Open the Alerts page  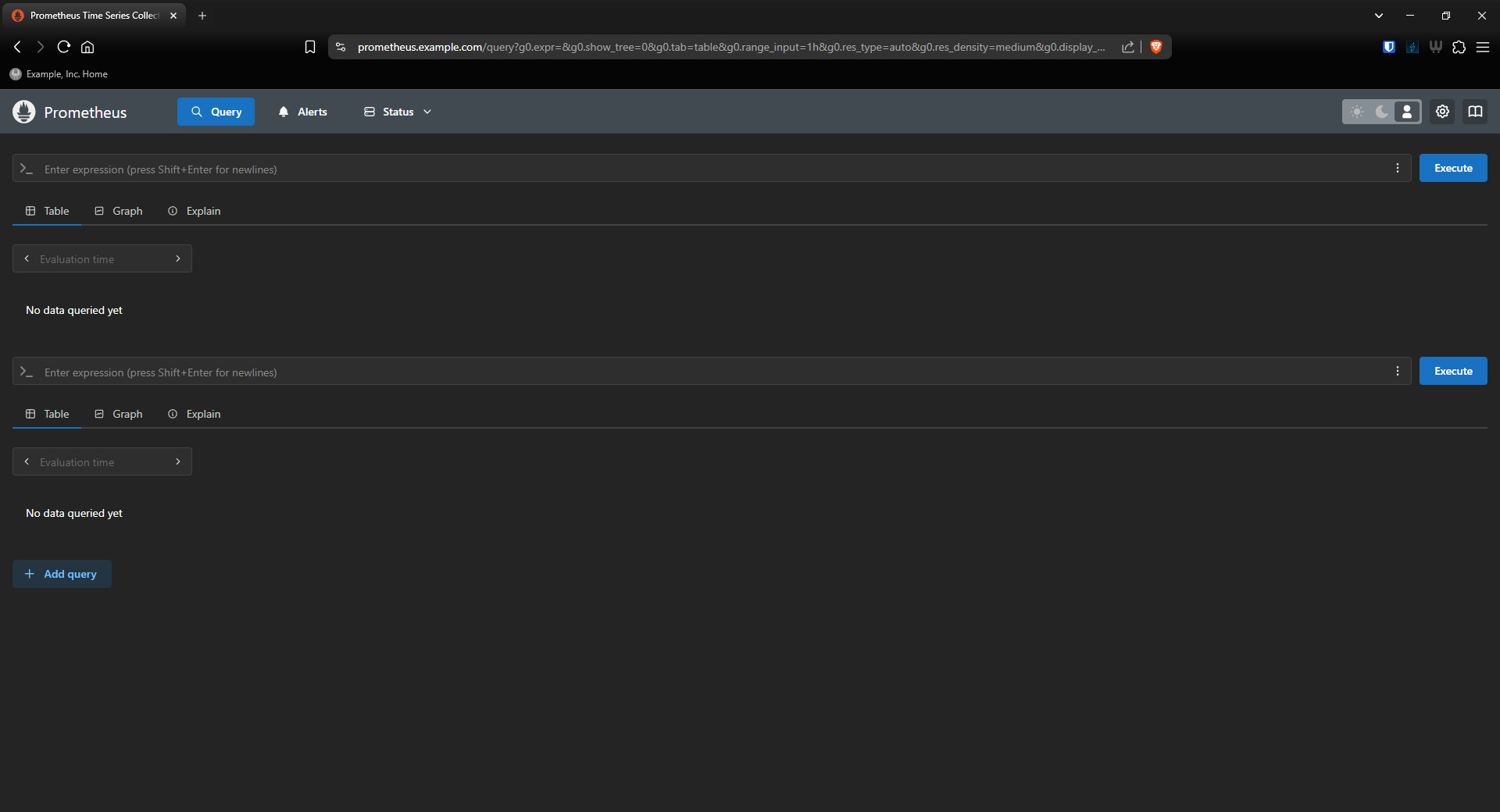(302, 112)
